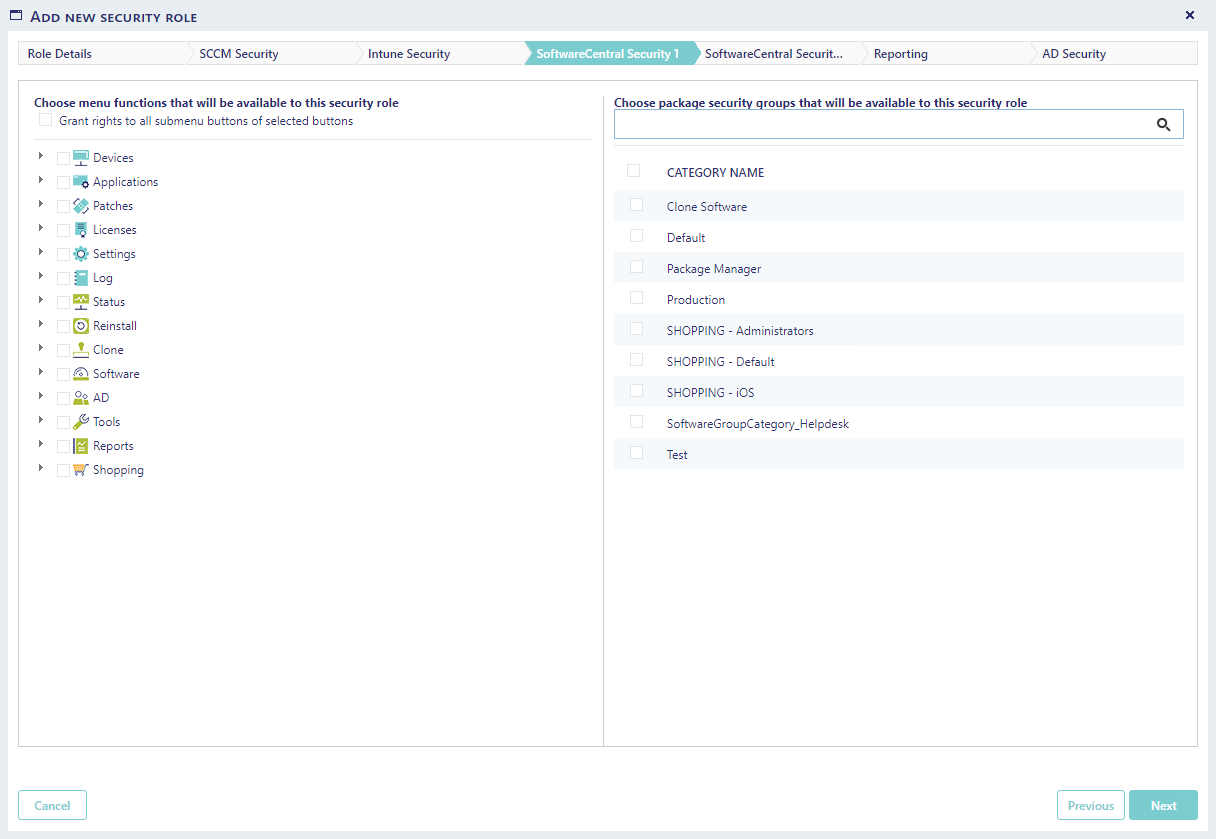Select all categories via header checkbox
This screenshot has width=1216, height=839.
(x=633, y=171)
